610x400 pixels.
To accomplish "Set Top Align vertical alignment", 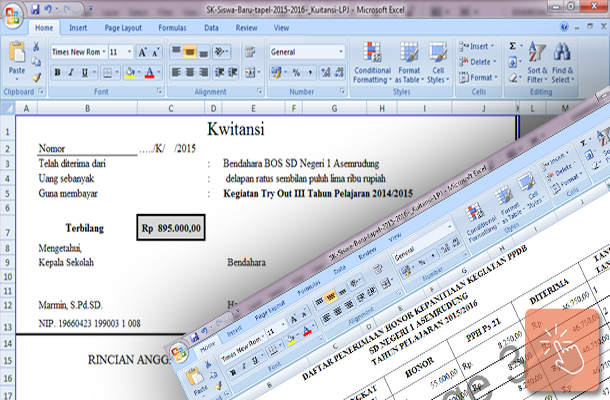I will [176, 51].
